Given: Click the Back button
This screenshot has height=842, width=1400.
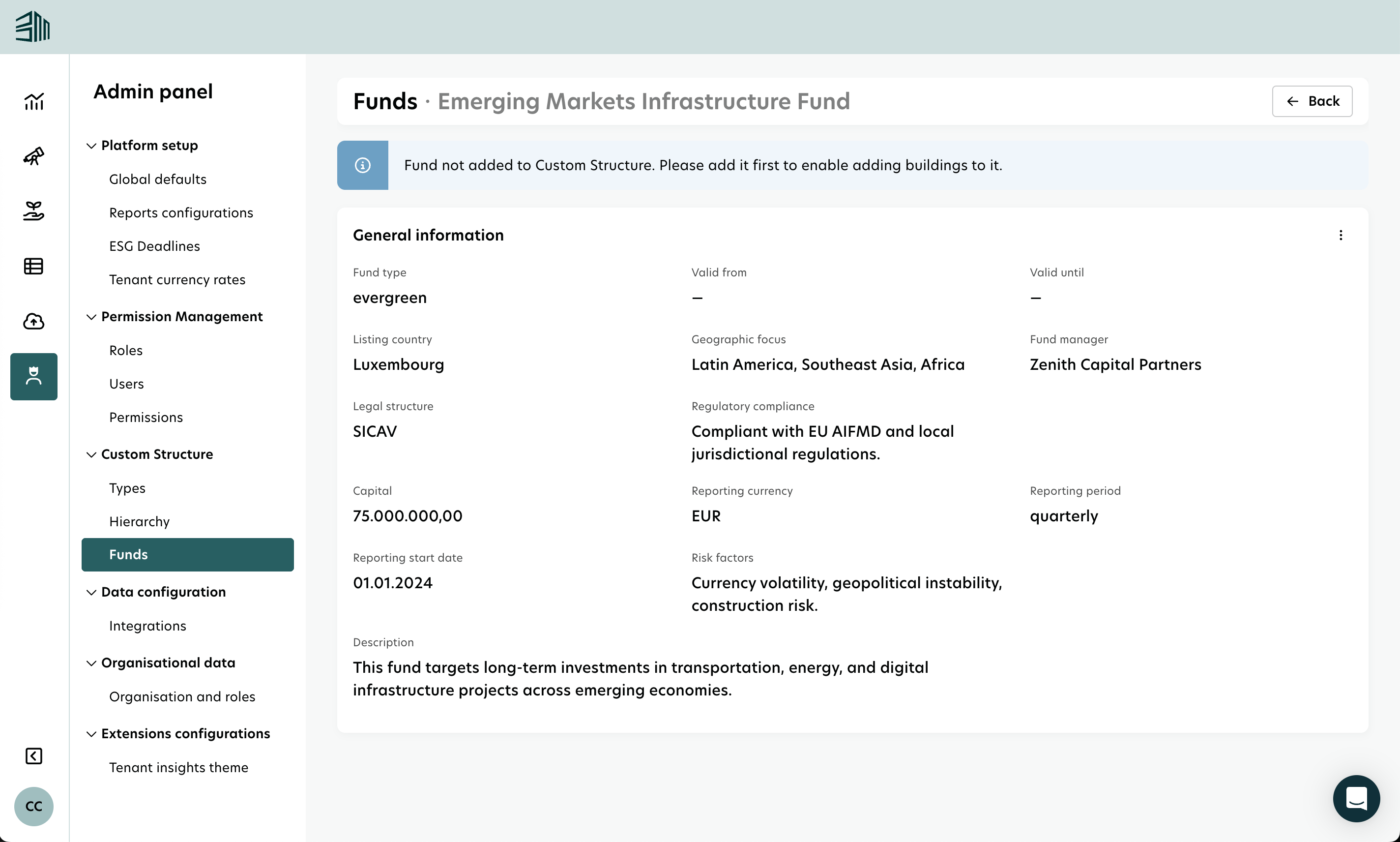Looking at the screenshot, I should [x=1312, y=101].
